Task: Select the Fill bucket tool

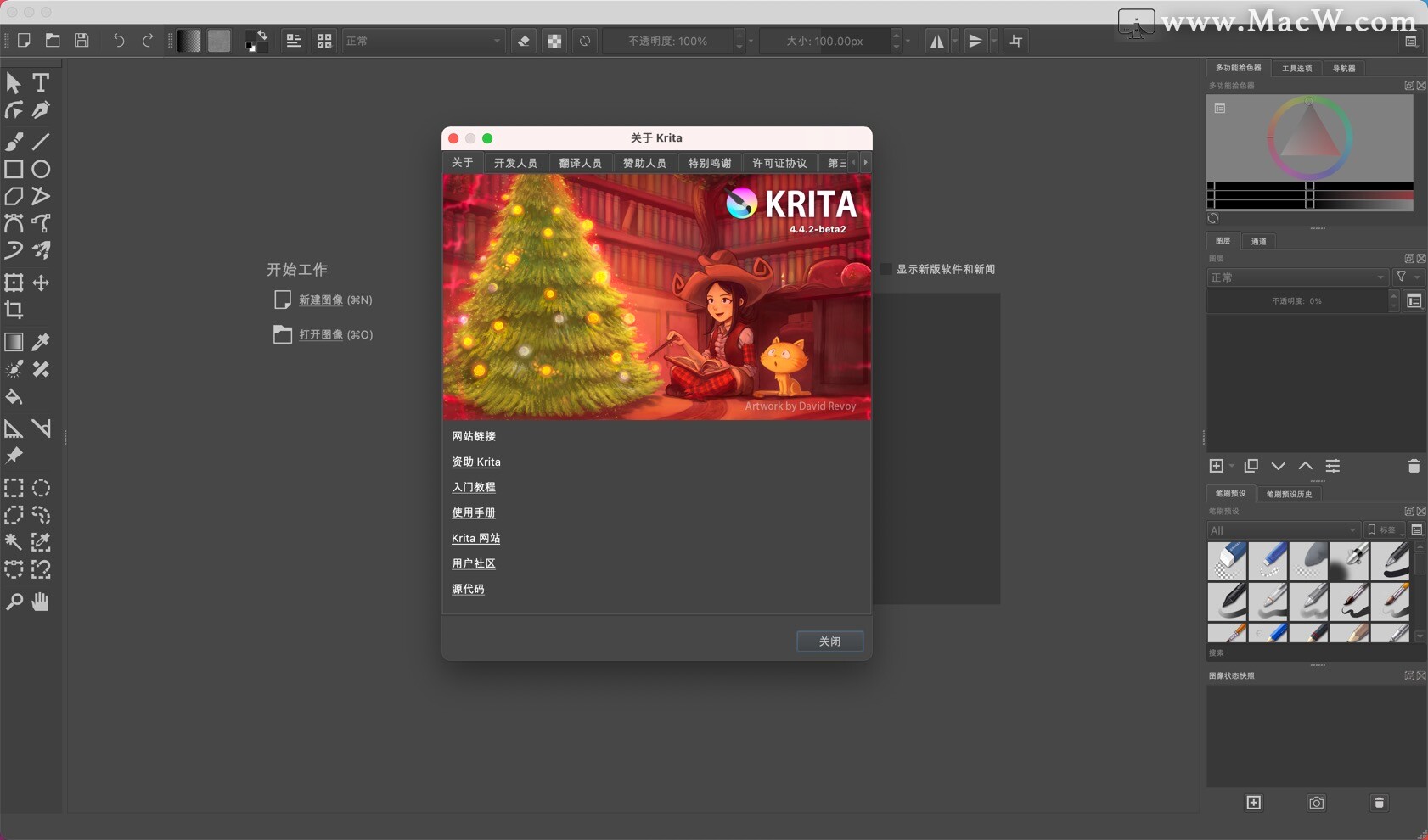Action: (14, 397)
